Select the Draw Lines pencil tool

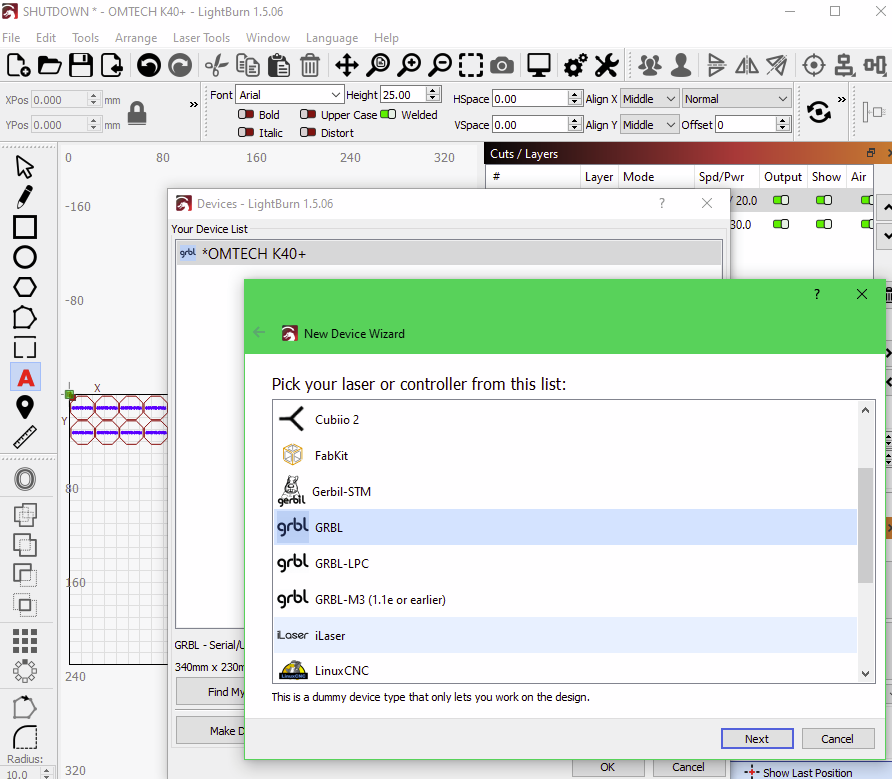pos(25,196)
